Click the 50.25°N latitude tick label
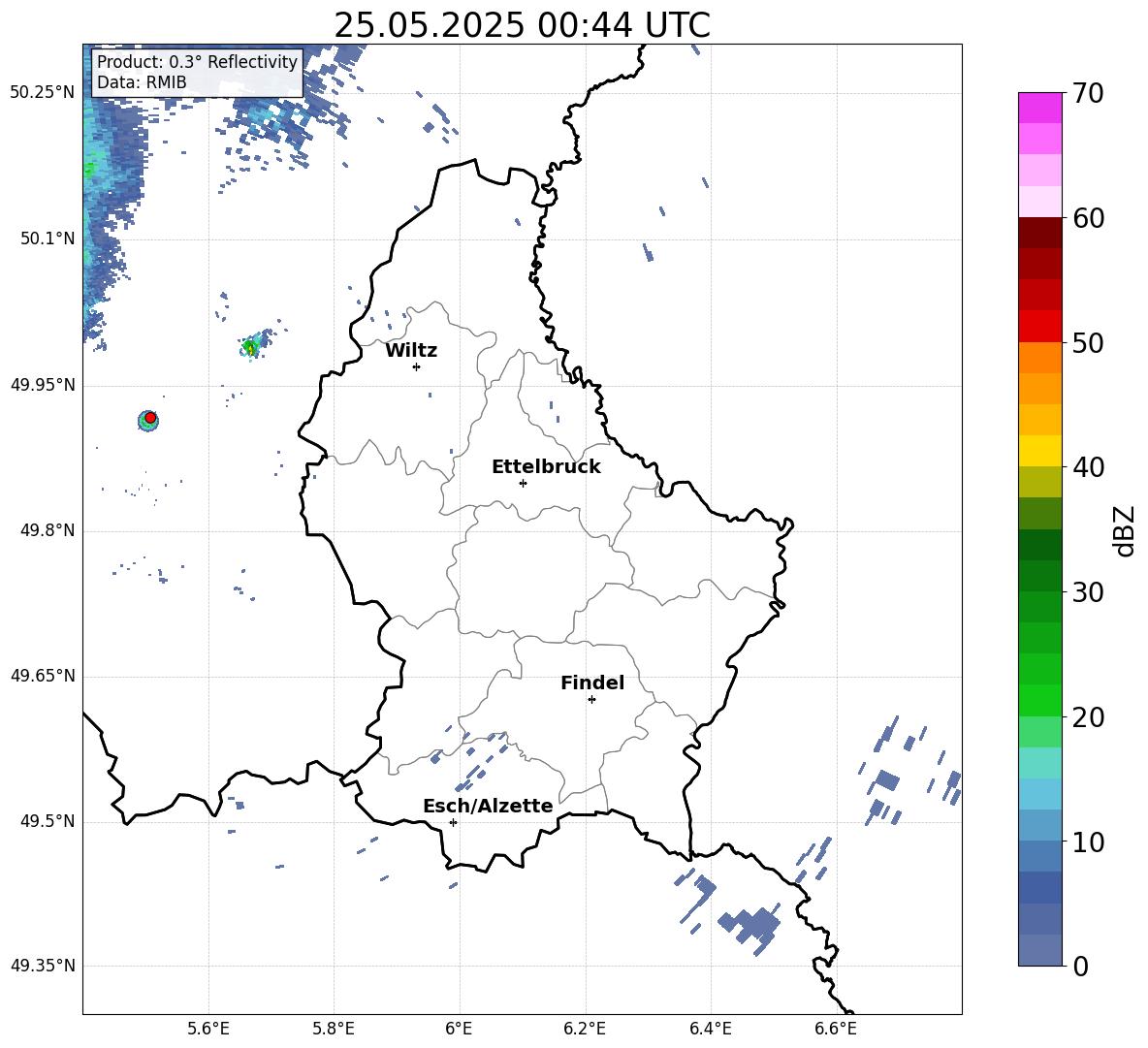1148x1048 pixels. click(x=43, y=93)
